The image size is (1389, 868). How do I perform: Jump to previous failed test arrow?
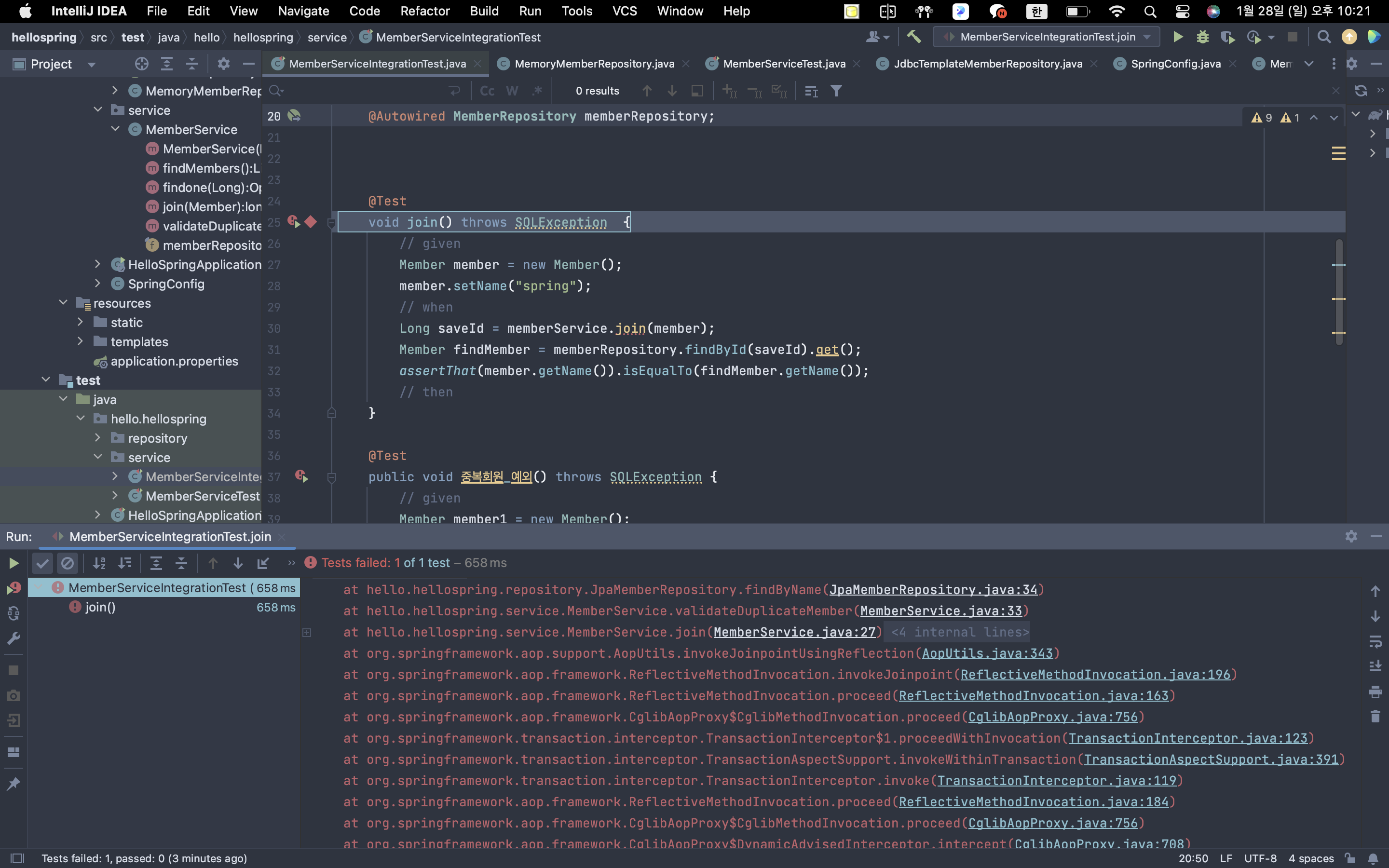point(212,563)
